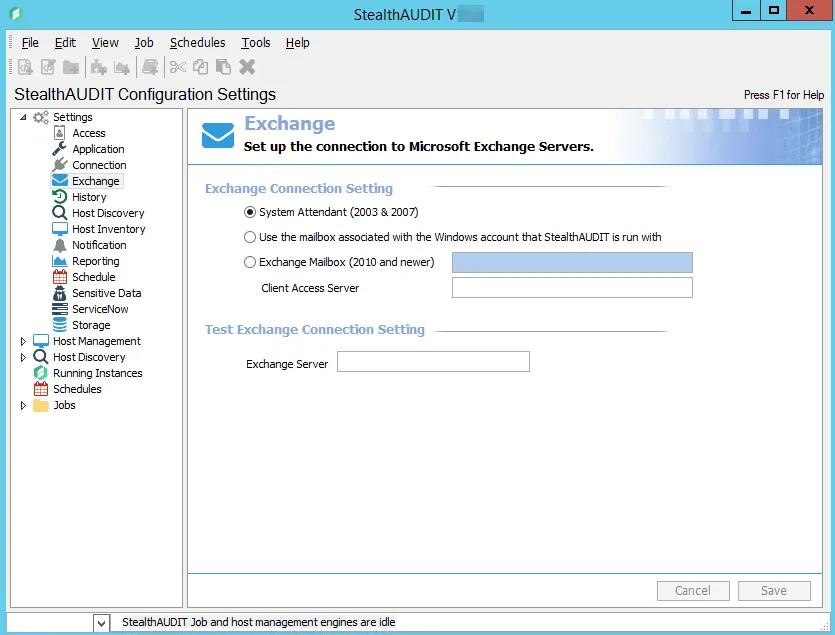
Task: Click the new job toolbar icon
Action: pos(25,67)
